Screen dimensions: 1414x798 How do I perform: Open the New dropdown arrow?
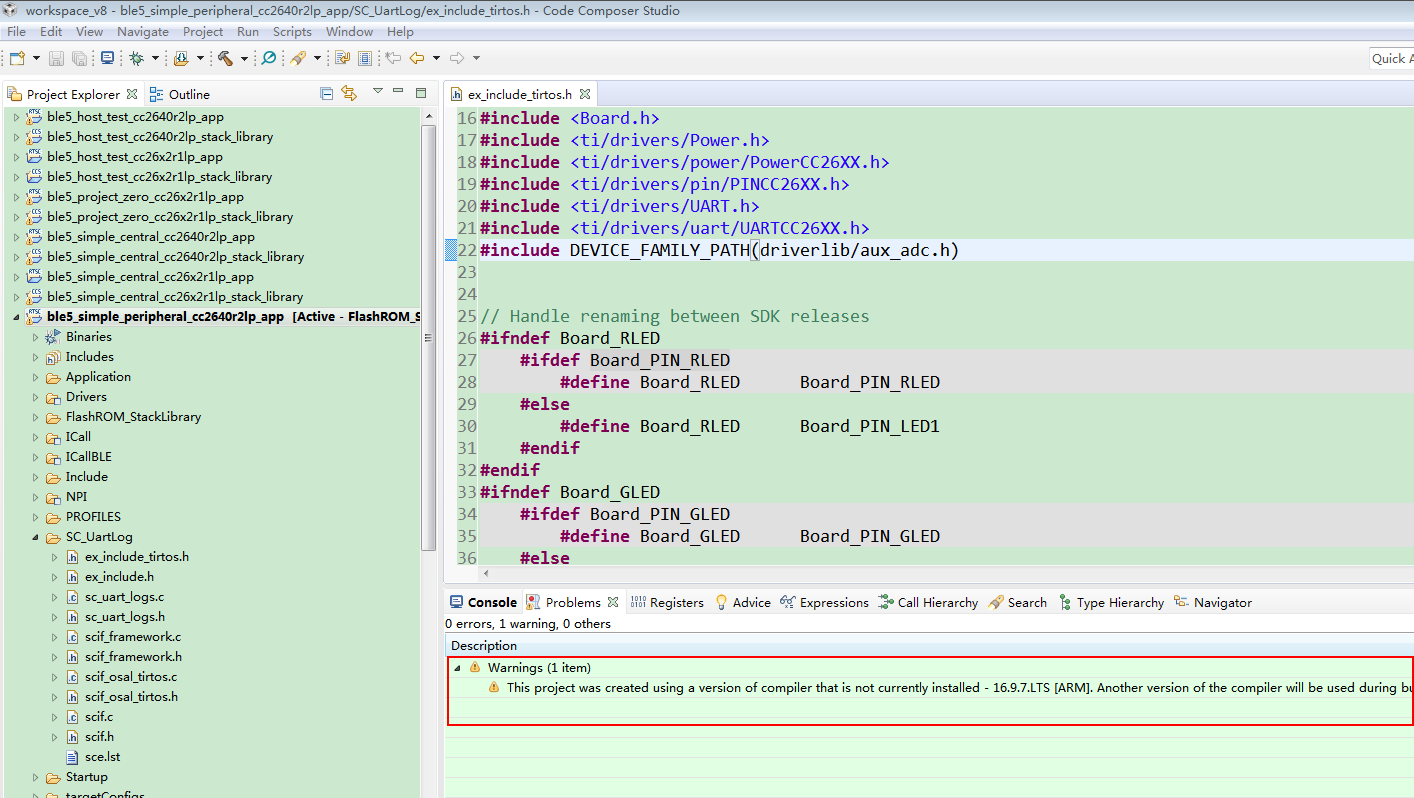37,58
